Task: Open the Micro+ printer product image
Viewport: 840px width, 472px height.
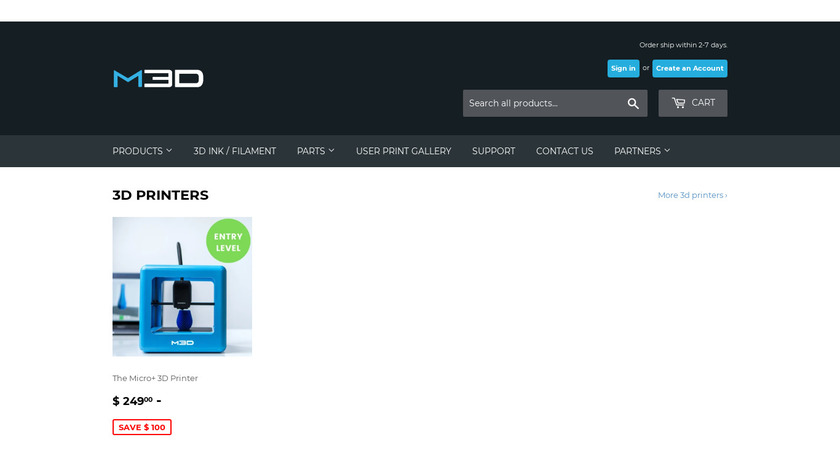Action: 182,287
